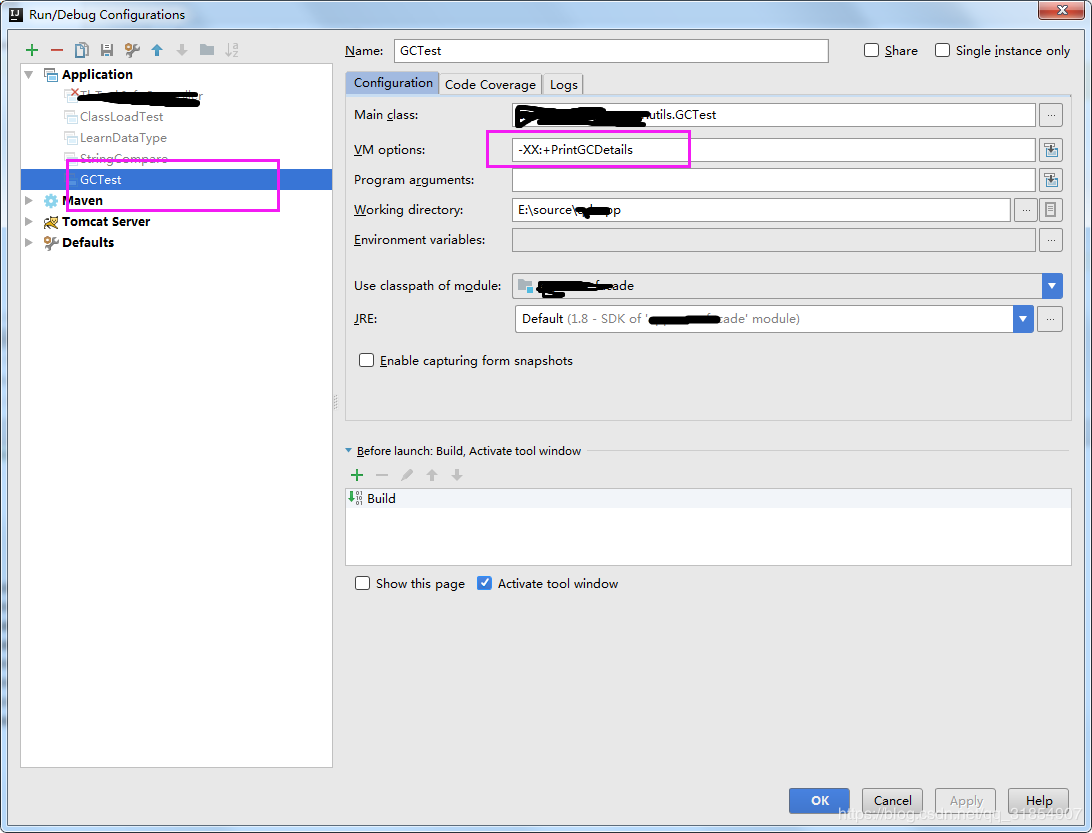
Task: Edit configuration defaults with the wrench icon
Action: (x=131, y=49)
